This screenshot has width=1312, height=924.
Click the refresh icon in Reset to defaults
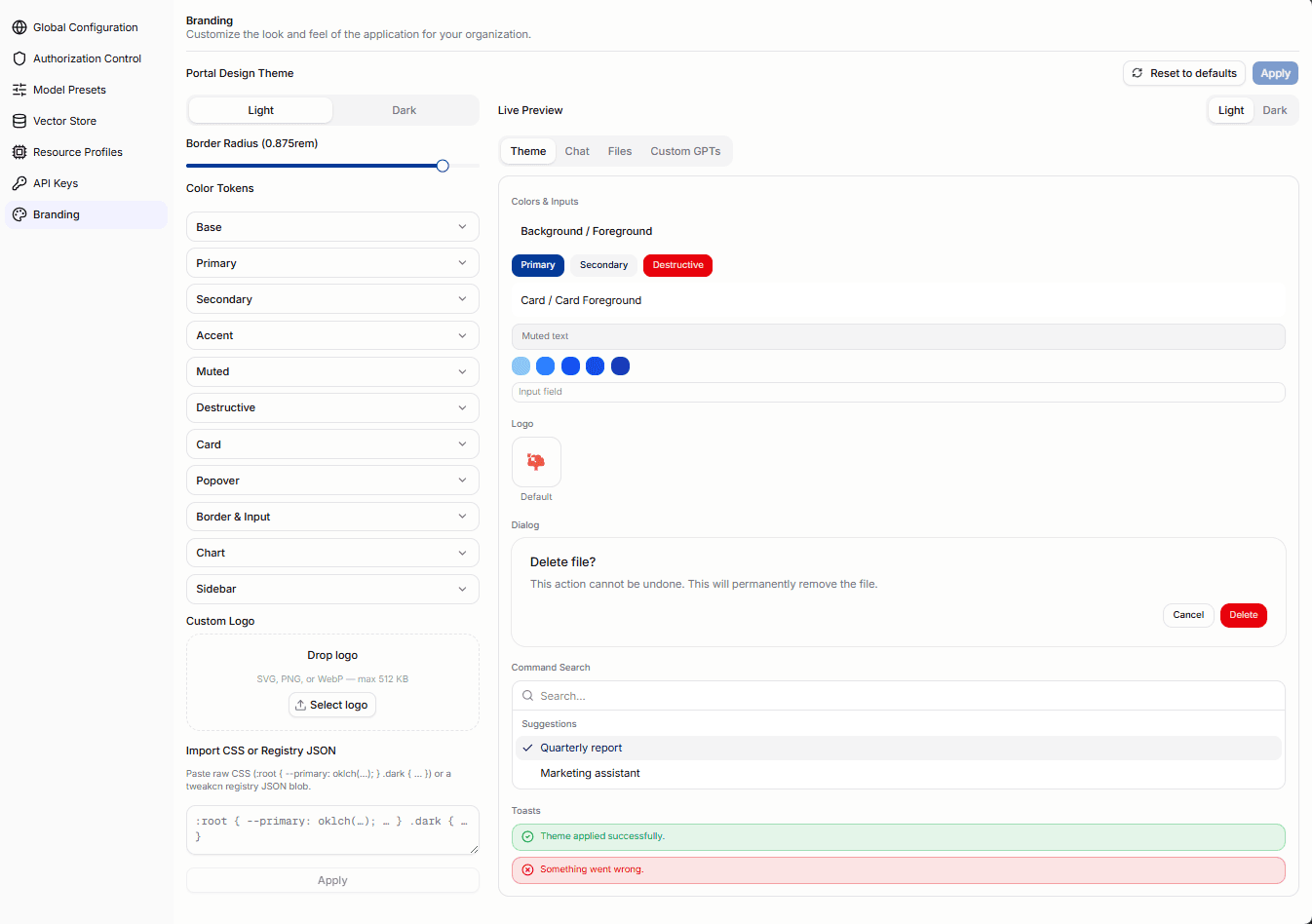coord(1137,73)
